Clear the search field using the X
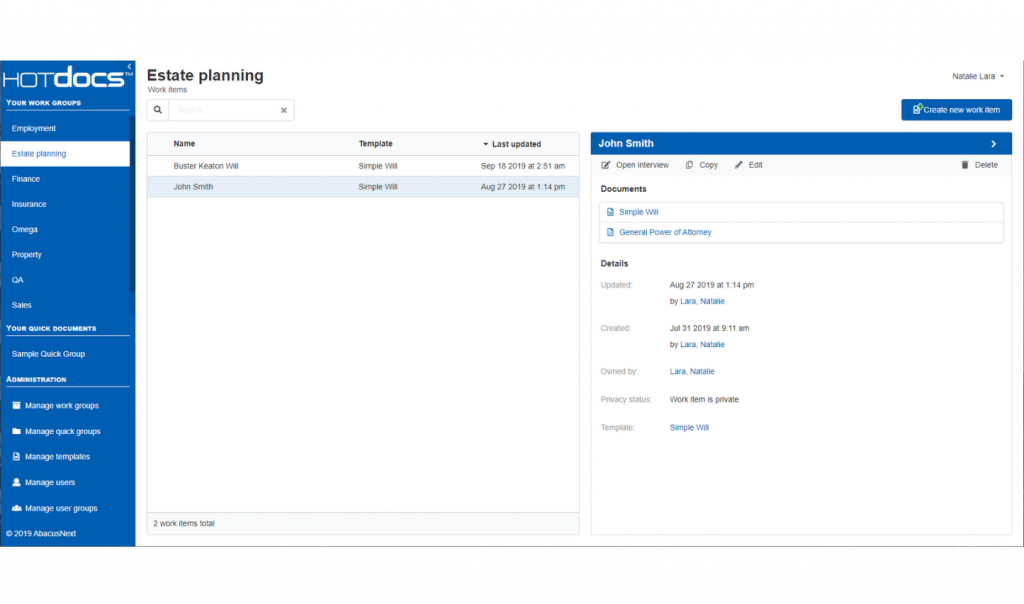This screenshot has height=604, width=1024. point(283,110)
